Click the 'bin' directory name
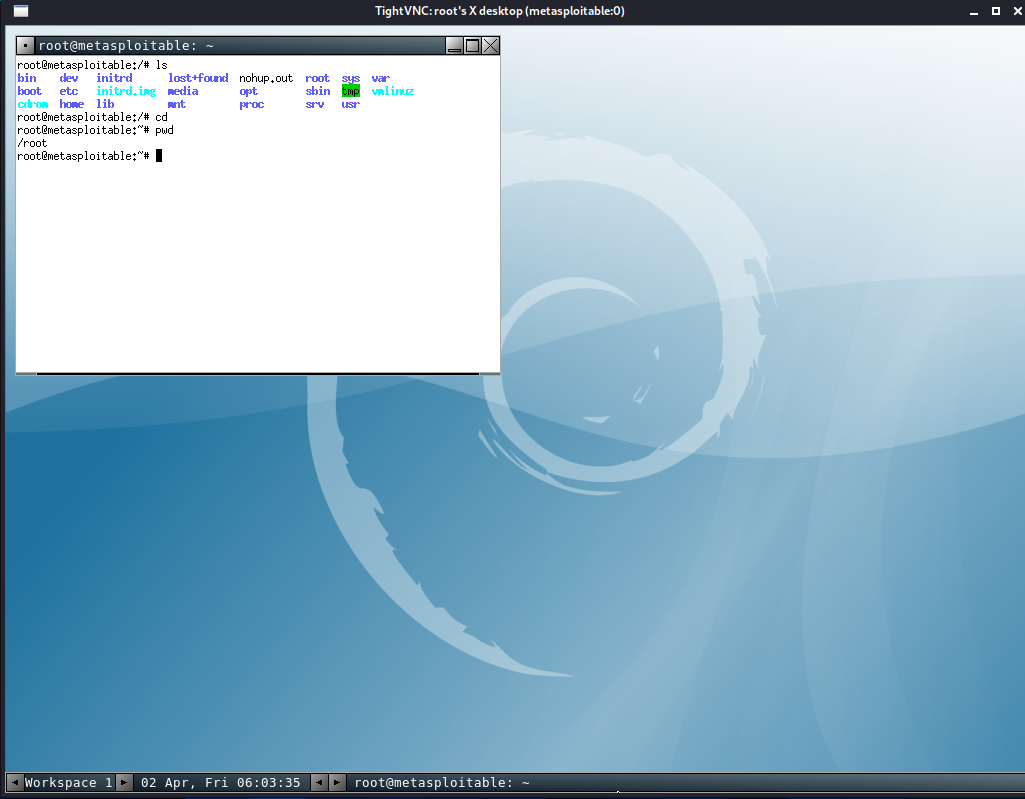 [27, 78]
